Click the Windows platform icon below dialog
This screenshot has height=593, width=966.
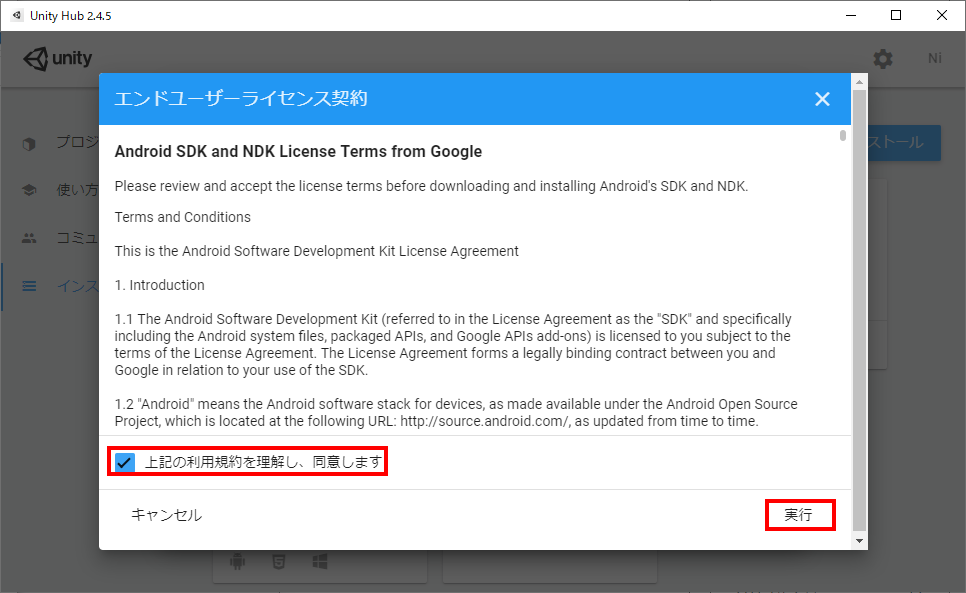(320, 562)
